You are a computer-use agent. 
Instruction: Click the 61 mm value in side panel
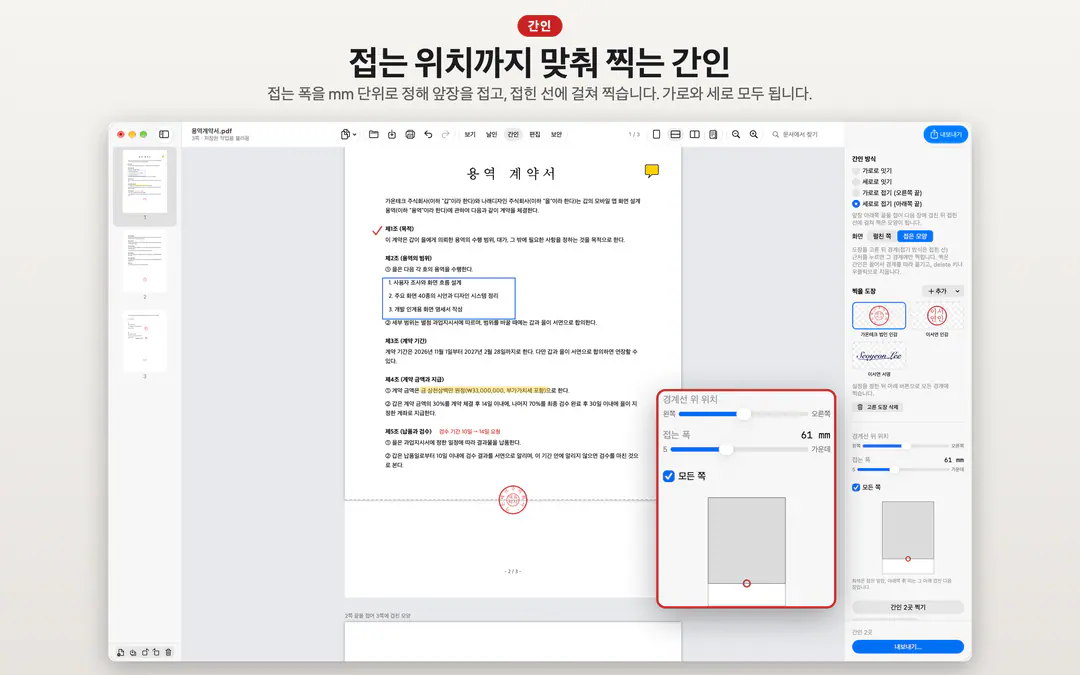(953, 460)
